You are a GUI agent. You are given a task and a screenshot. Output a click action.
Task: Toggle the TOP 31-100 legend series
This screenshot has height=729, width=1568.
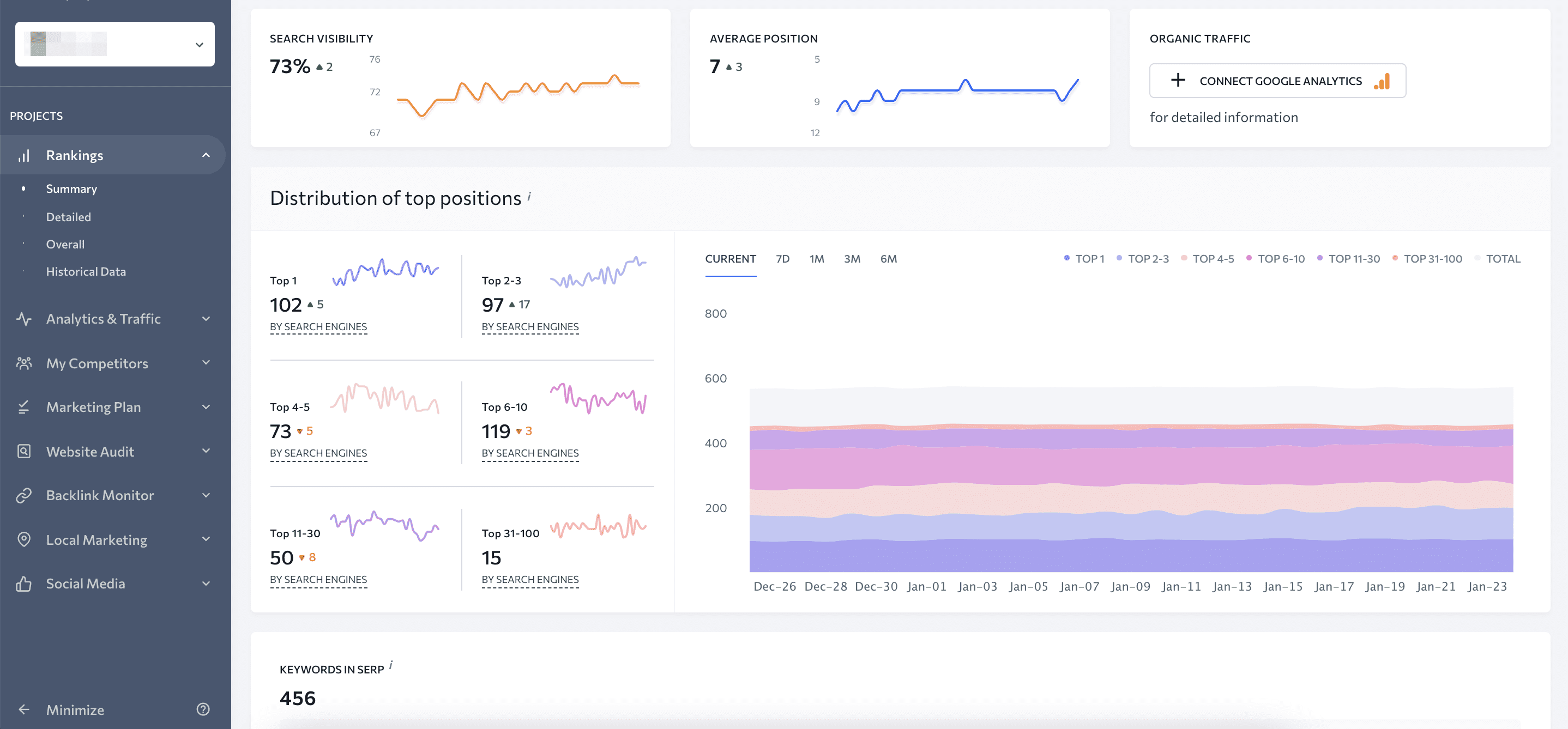point(1427,259)
